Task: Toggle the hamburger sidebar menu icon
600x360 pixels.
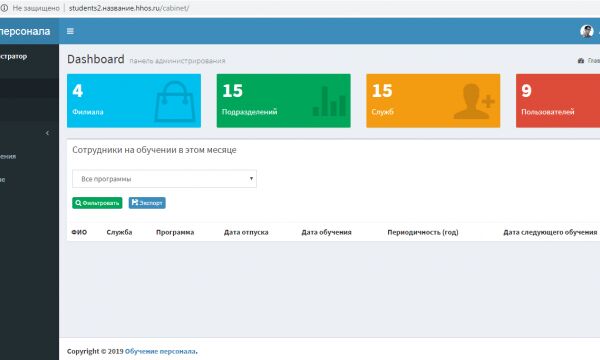Action: coord(70,31)
